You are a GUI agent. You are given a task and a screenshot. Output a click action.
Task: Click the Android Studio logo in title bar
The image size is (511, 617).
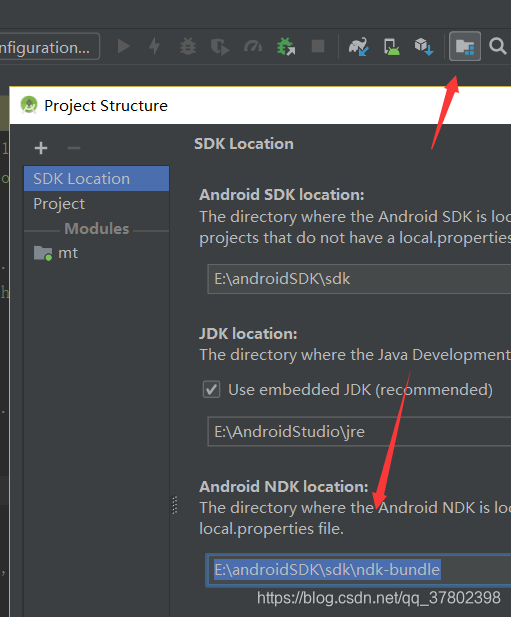click(29, 105)
